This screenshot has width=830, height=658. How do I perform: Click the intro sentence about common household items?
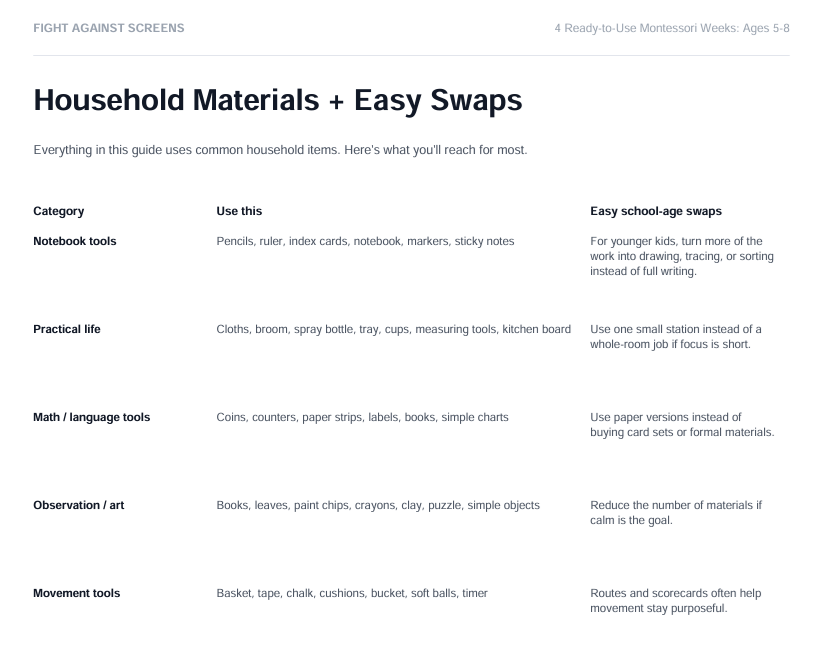pyautogui.click(x=280, y=150)
